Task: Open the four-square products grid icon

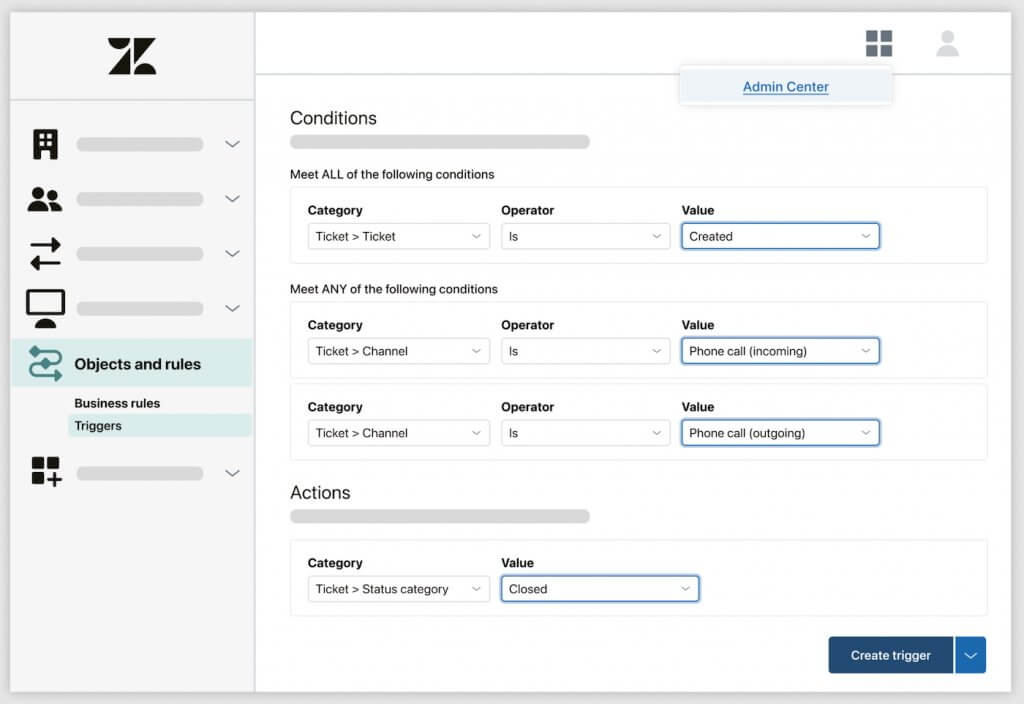Action: click(x=879, y=43)
